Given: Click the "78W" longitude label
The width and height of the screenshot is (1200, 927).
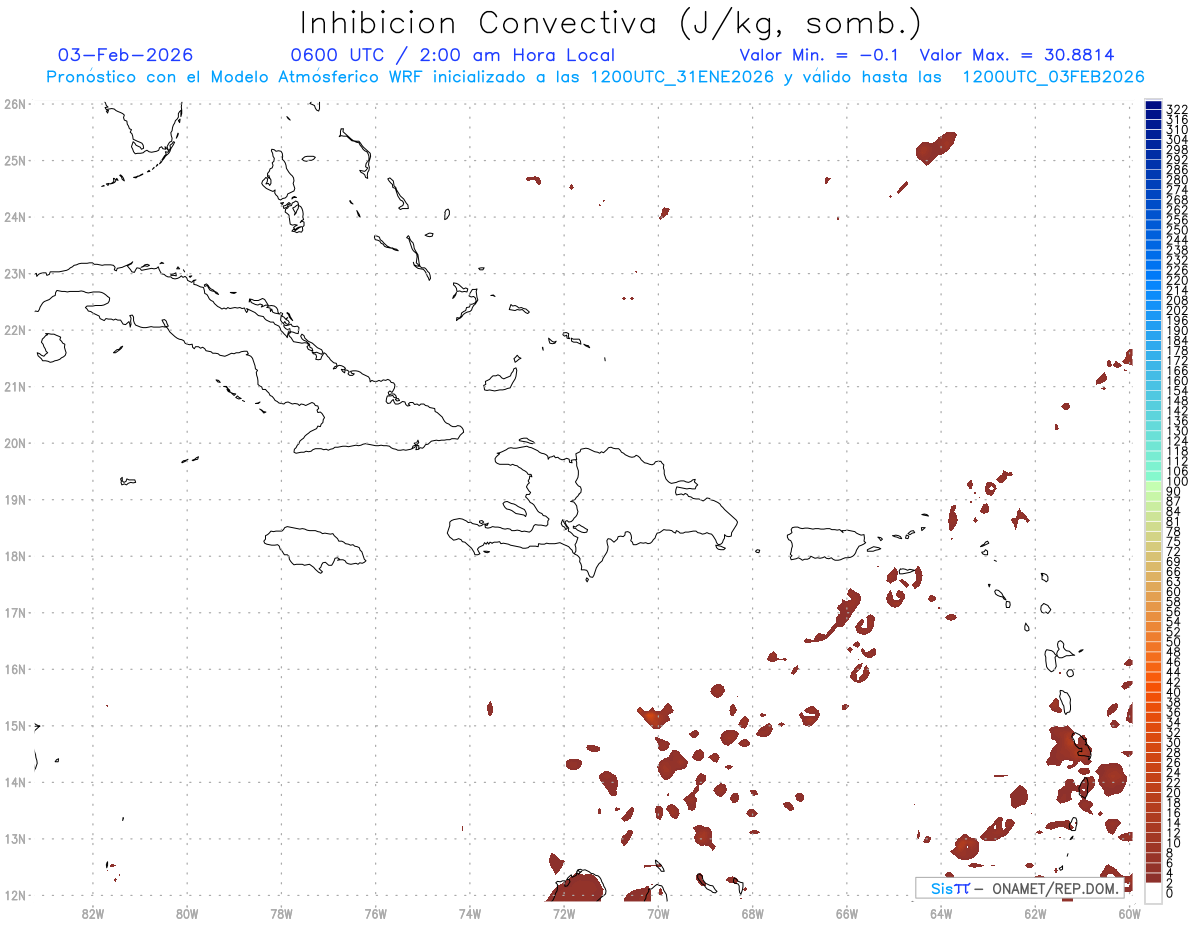Looking at the screenshot, I should [x=281, y=912].
